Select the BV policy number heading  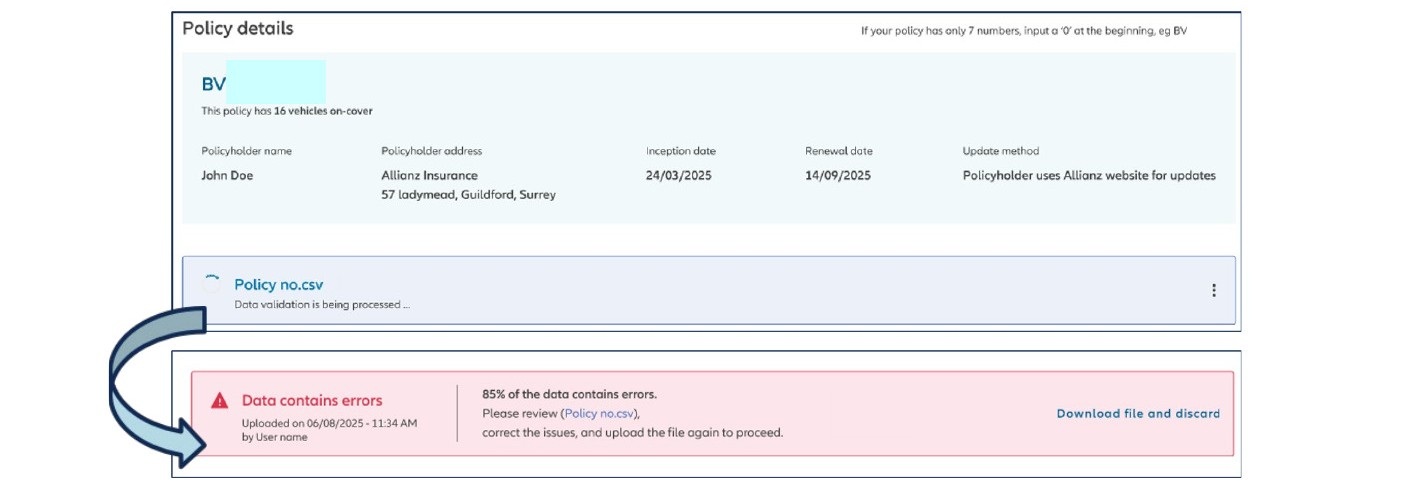tap(214, 84)
